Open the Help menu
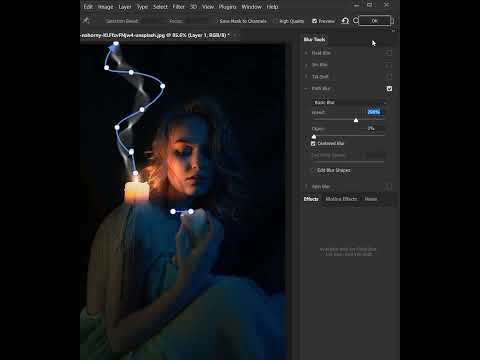Viewport: 480px width, 360px height. point(272,7)
